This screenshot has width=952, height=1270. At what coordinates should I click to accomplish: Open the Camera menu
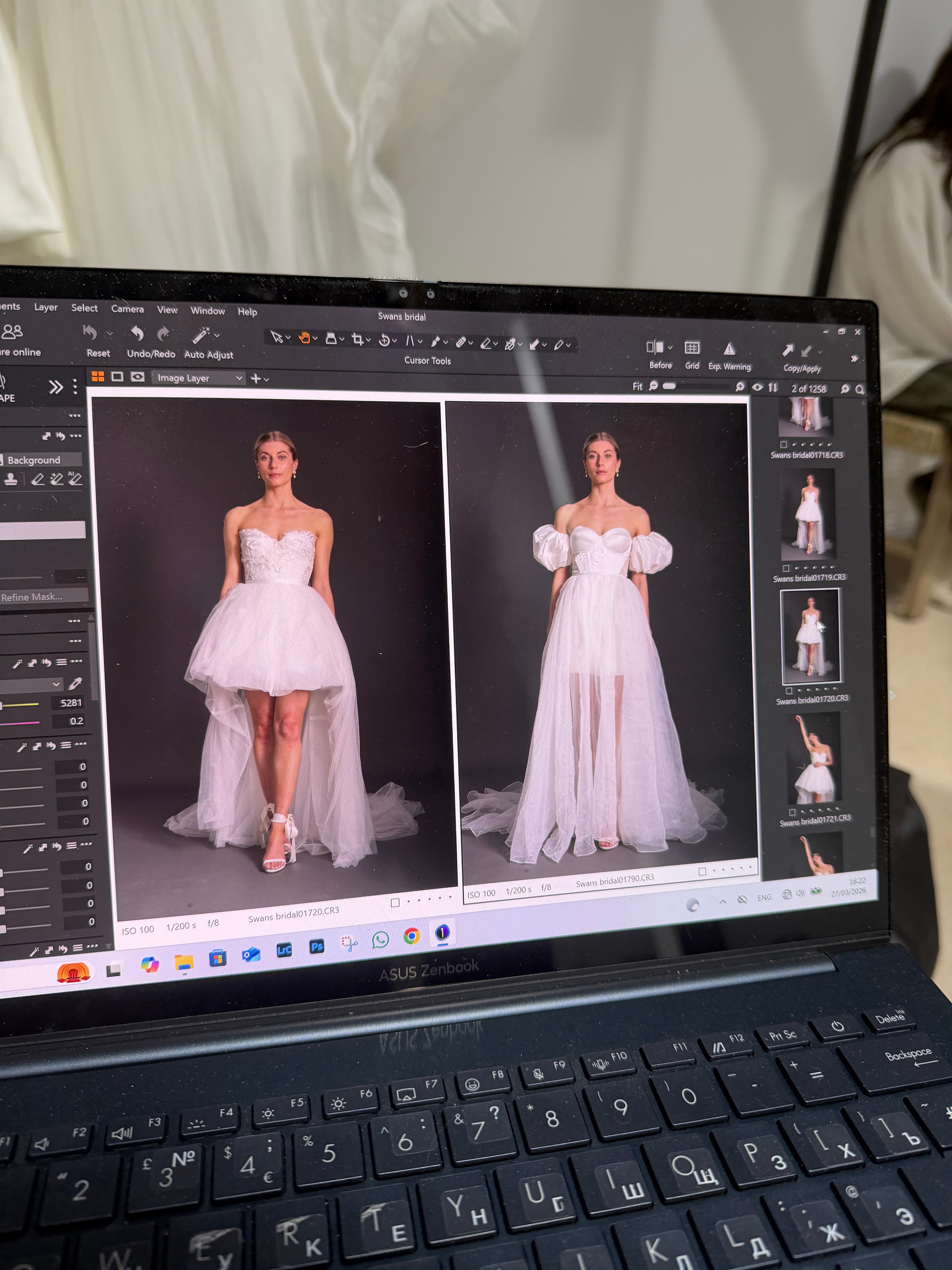tap(127, 309)
